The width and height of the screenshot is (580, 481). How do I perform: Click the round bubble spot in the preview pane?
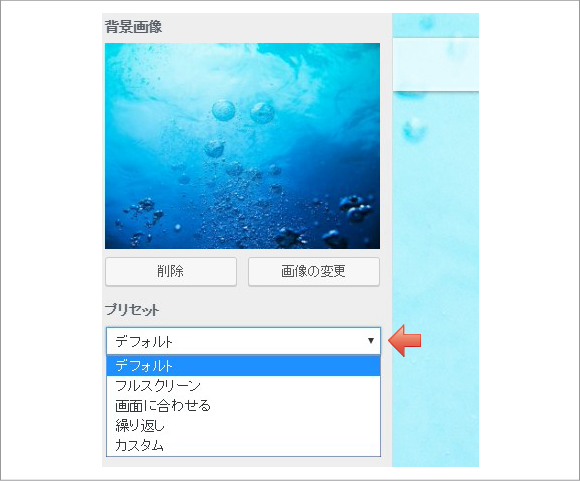pyautogui.click(x=414, y=128)
